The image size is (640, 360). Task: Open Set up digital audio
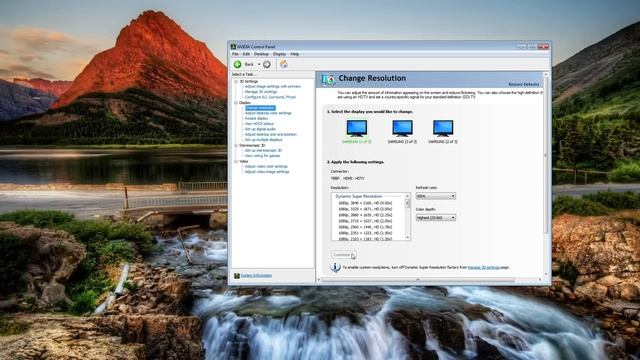pos(260,129)
